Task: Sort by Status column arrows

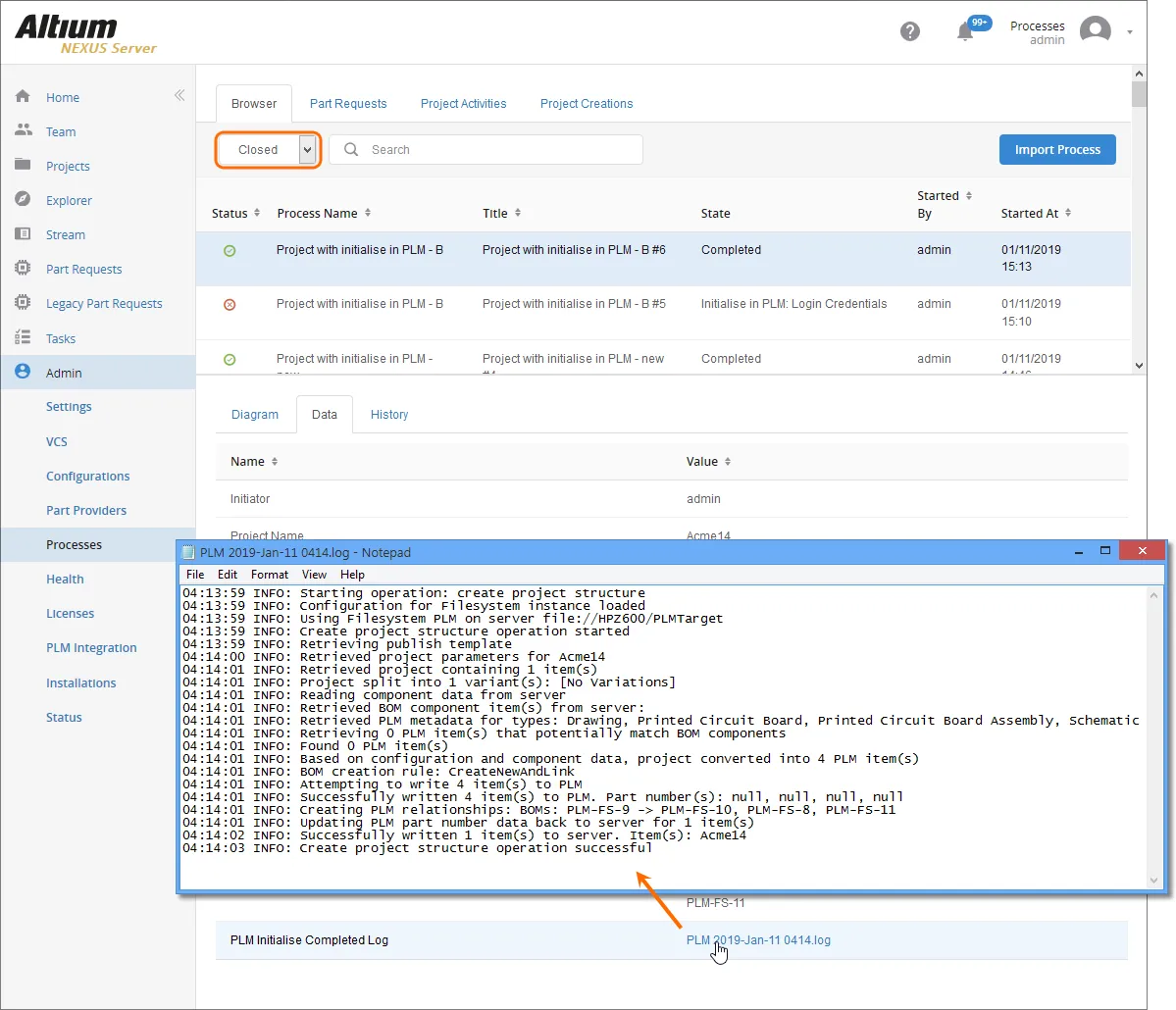Action: tap(257, 213)
